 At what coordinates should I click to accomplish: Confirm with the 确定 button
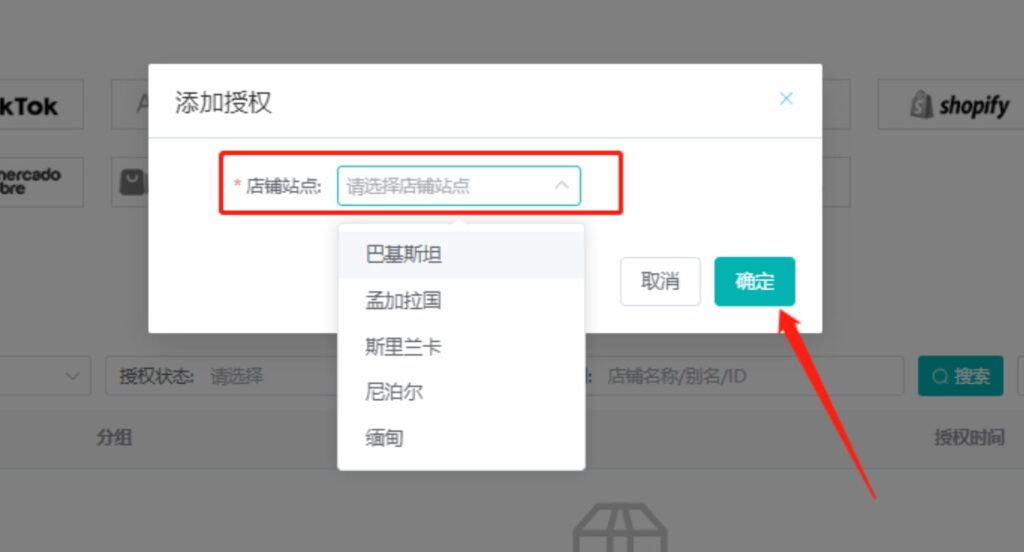pyautogui.click(x=754, y=282)
